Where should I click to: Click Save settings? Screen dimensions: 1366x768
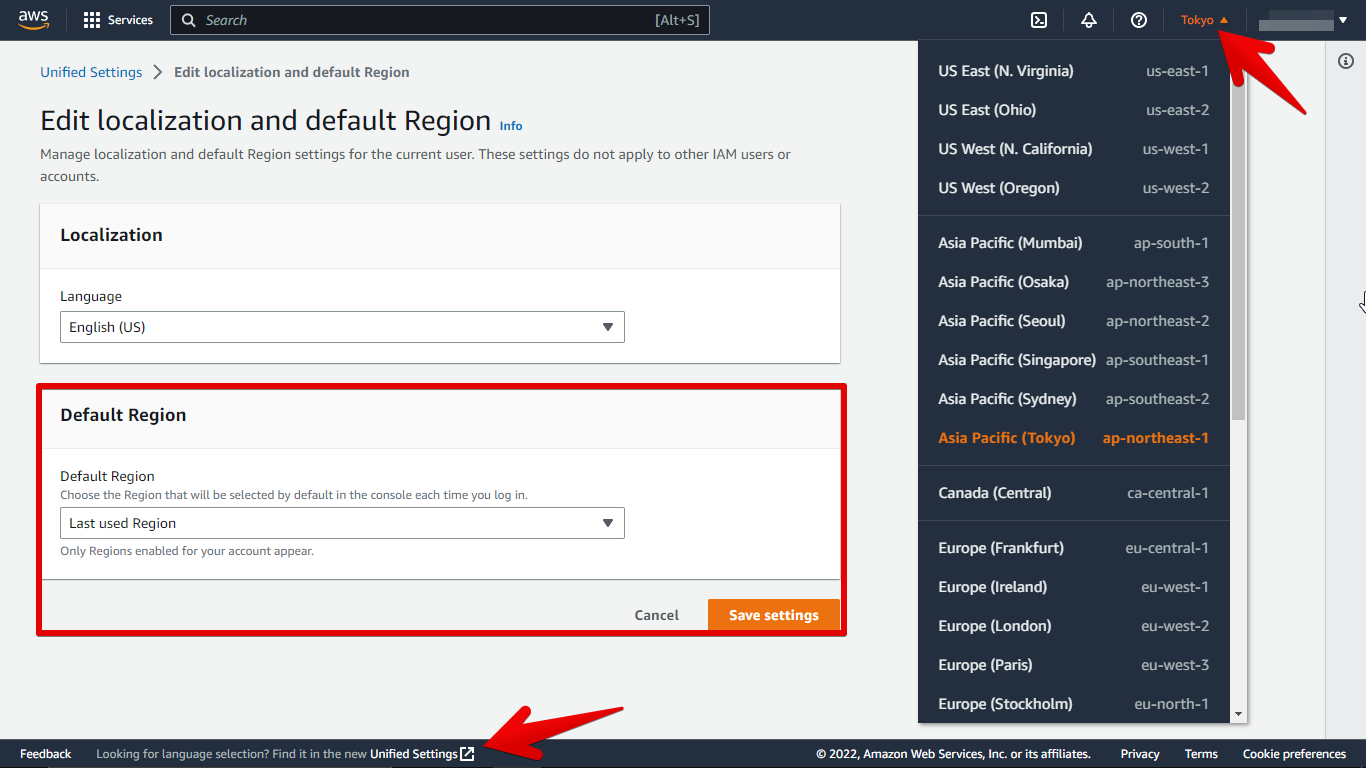[774, 615]
